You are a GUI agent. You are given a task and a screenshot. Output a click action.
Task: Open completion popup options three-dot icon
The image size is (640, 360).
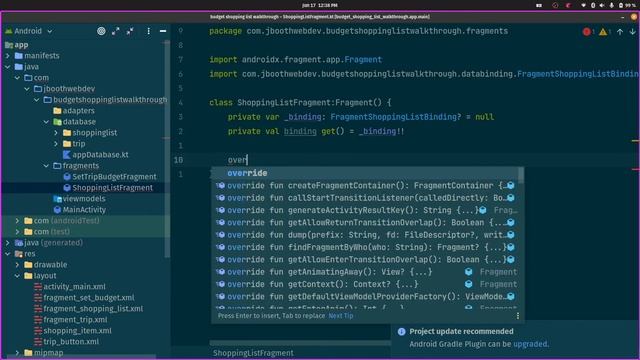click(518, 316)
